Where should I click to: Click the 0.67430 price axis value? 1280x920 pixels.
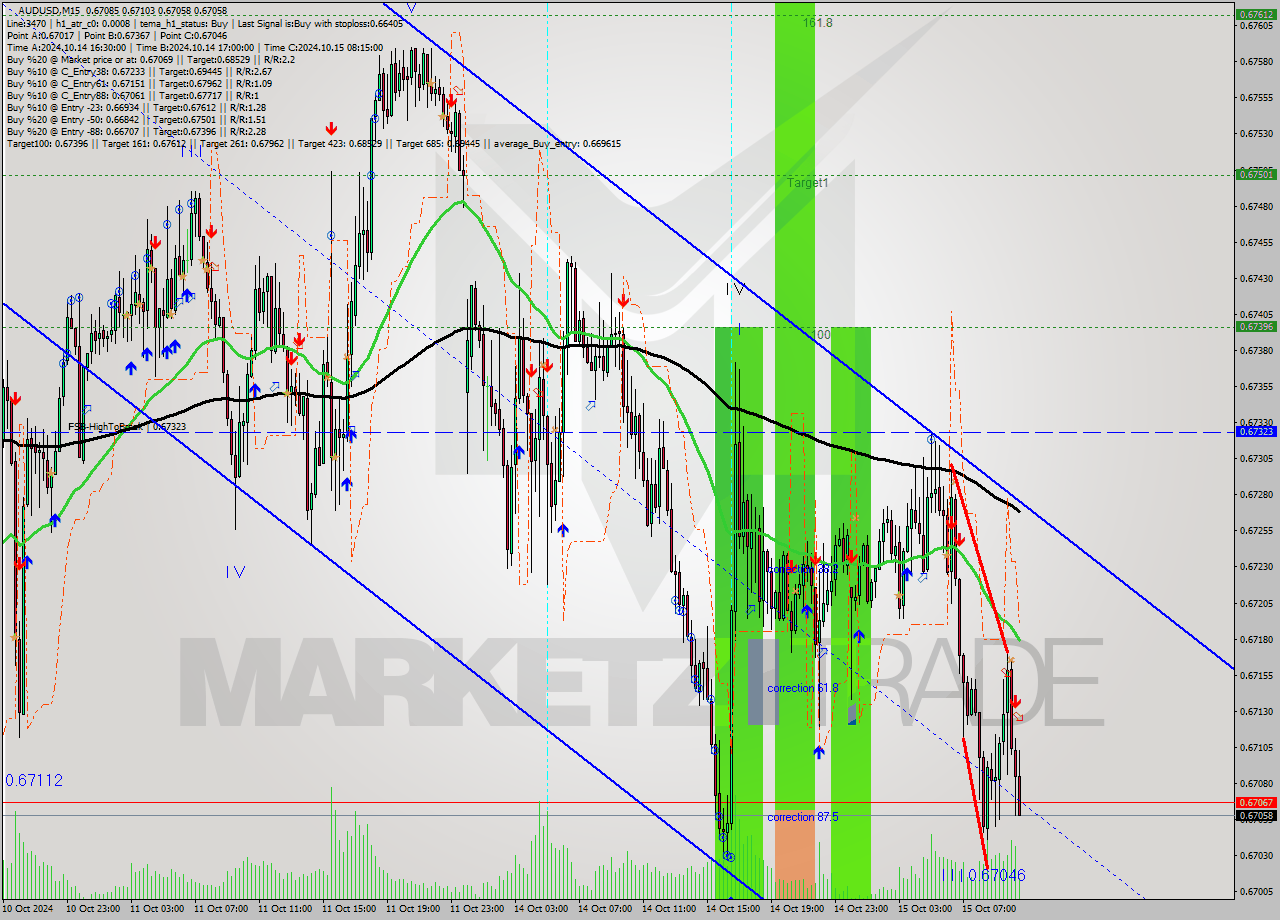point(1256,278)
